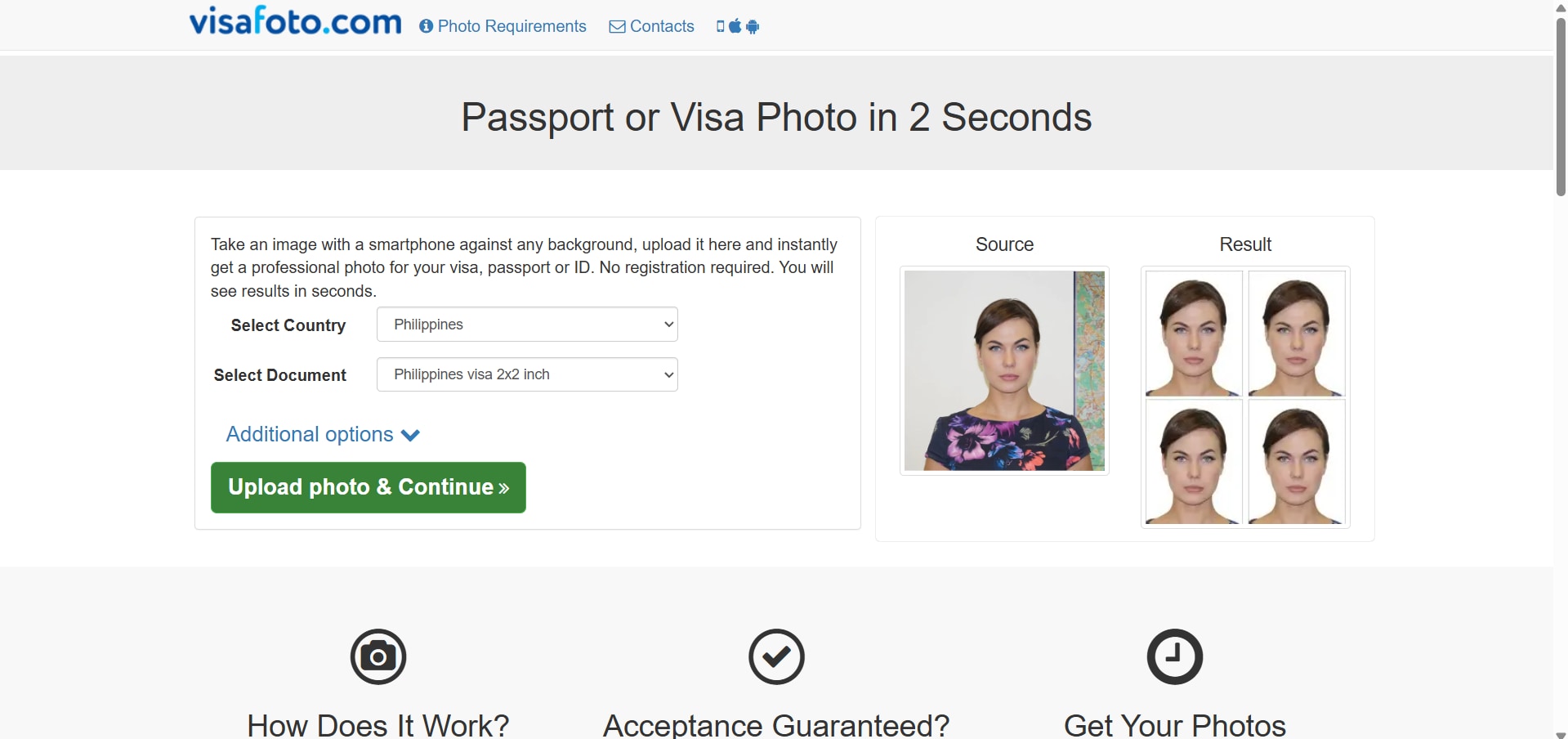
Task: Expand the Additional options section
Action: point(323,434)
